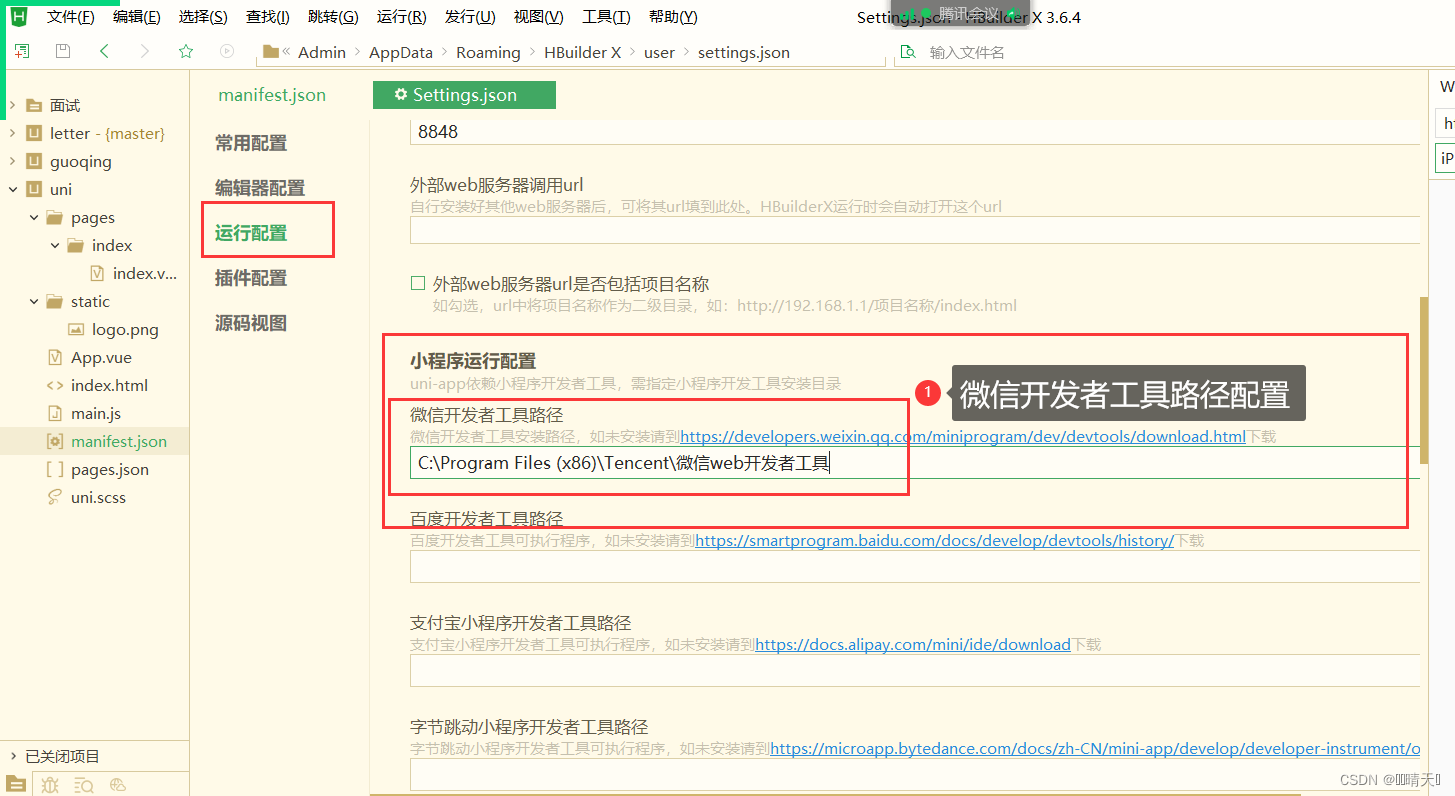This screenshot has height=796, width=1455.
Task: Collapse the index folder
Action: tap(55, 245)
